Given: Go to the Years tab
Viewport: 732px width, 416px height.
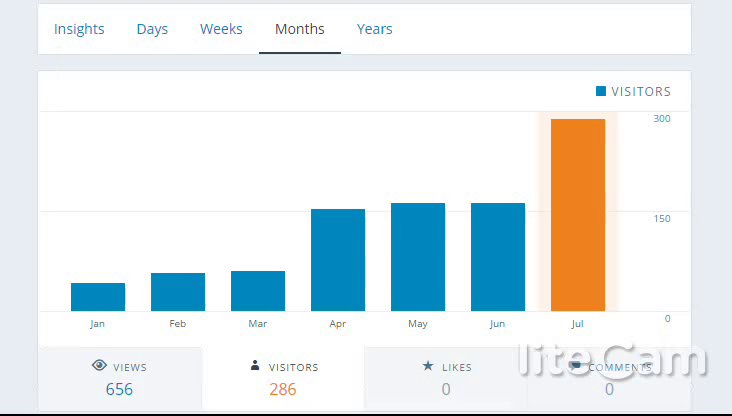Looking at the screenshot, I should pyautogui.click(x=375, y=29).
